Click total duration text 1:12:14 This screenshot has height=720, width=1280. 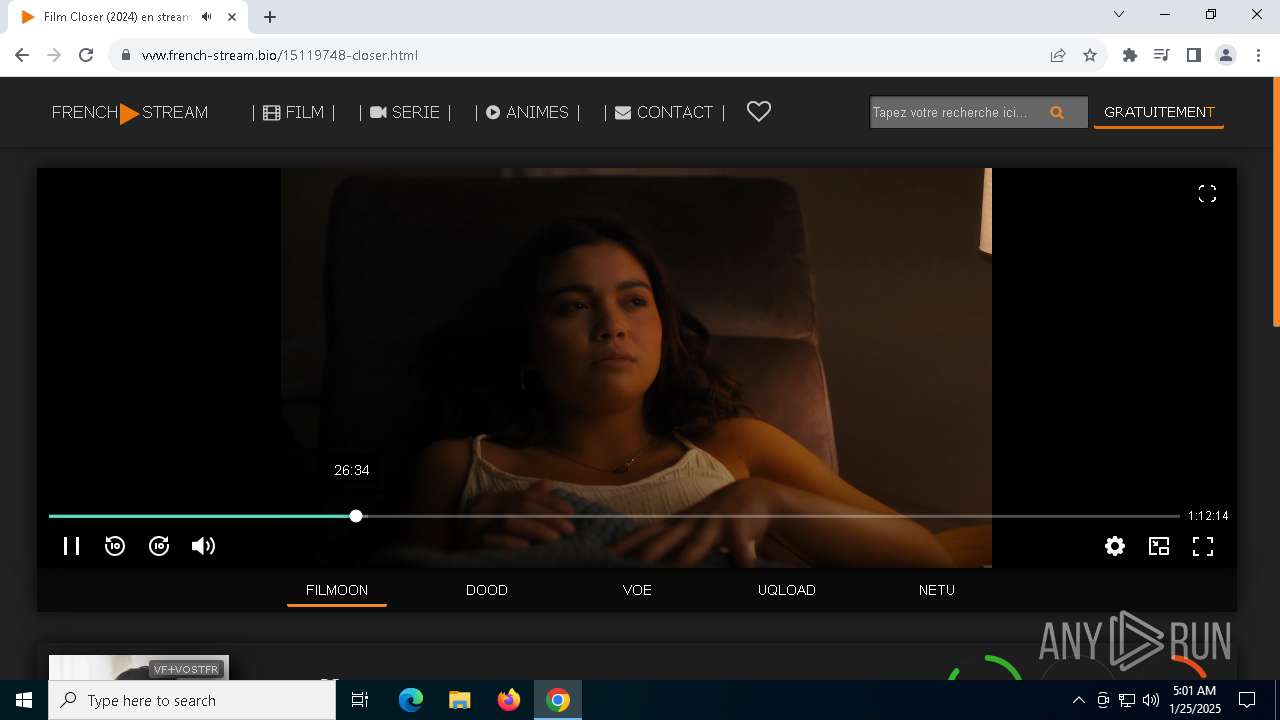pos(1208,516)
